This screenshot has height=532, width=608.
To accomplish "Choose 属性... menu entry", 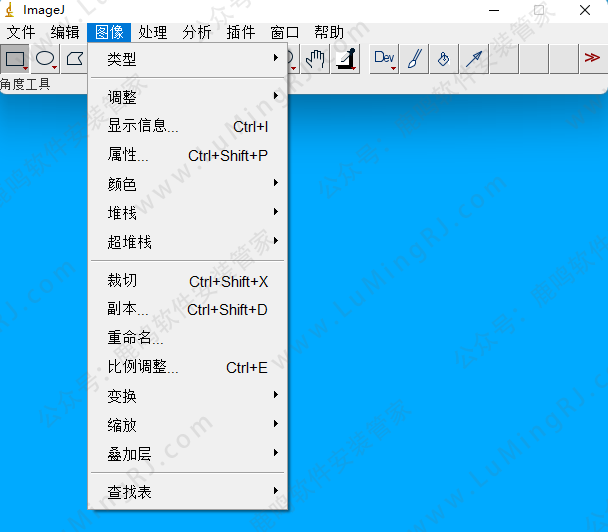I will (x=188, y=155).
